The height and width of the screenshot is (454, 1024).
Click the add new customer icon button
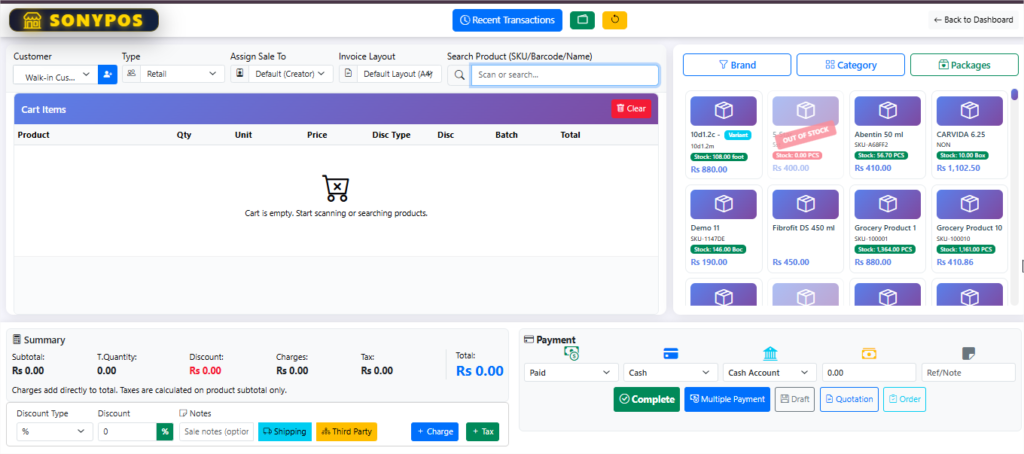[x=107, y=74]
